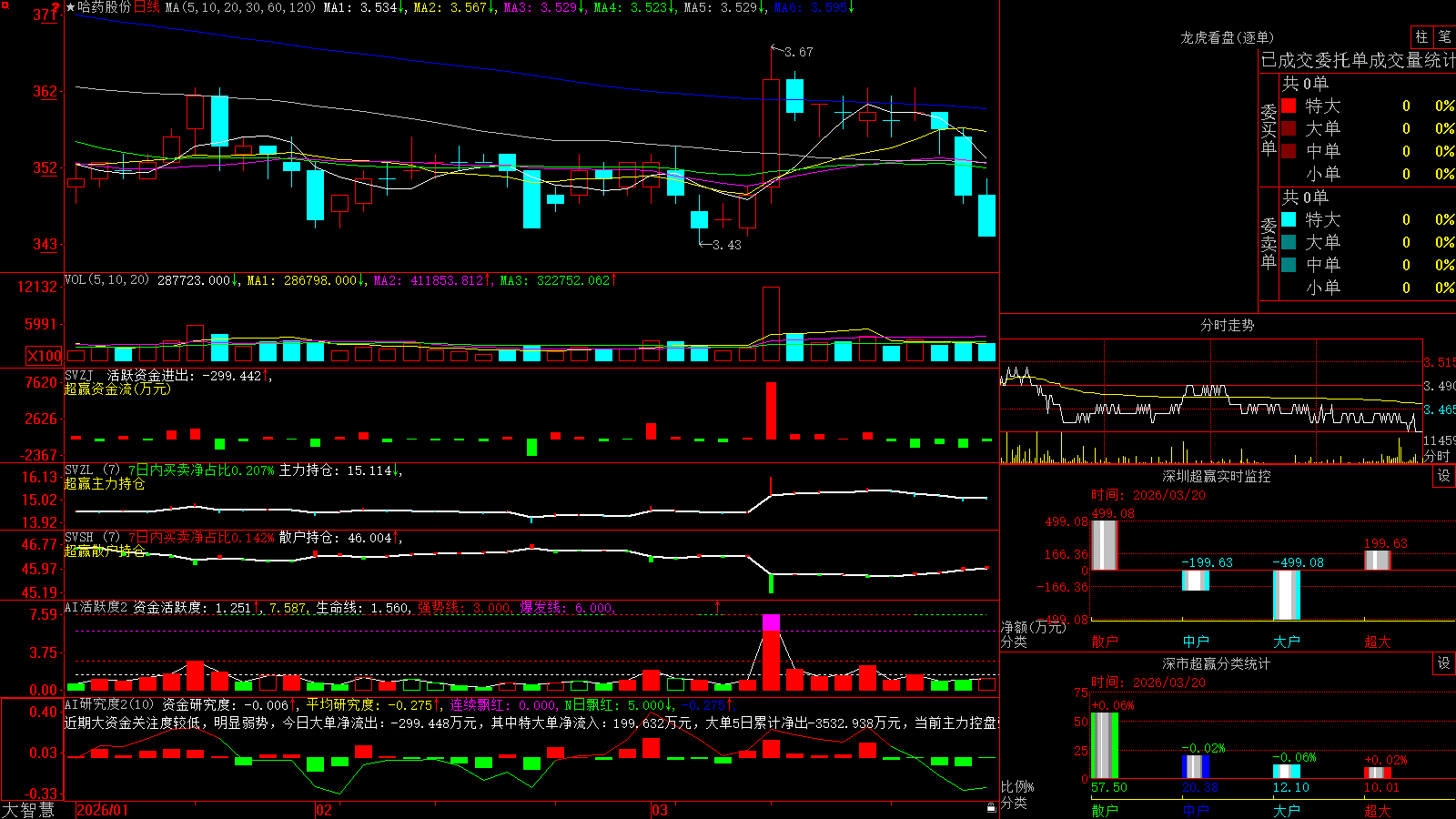Screen dimensions: 1456x819
Task: Click the 分时走势 panel title
Action: click(1227, 325)
